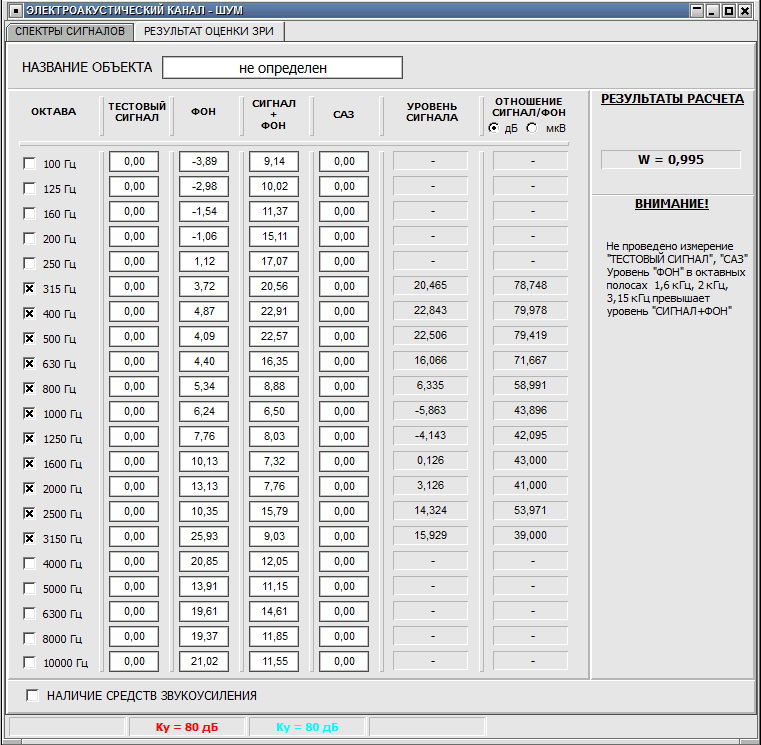Close the ЭЛЕКТРОАКУСТИЧЕСКИЙ КАНАЛ - ШУМ window
The height and width of the screenshot is (745, 761).
point(746,11)
